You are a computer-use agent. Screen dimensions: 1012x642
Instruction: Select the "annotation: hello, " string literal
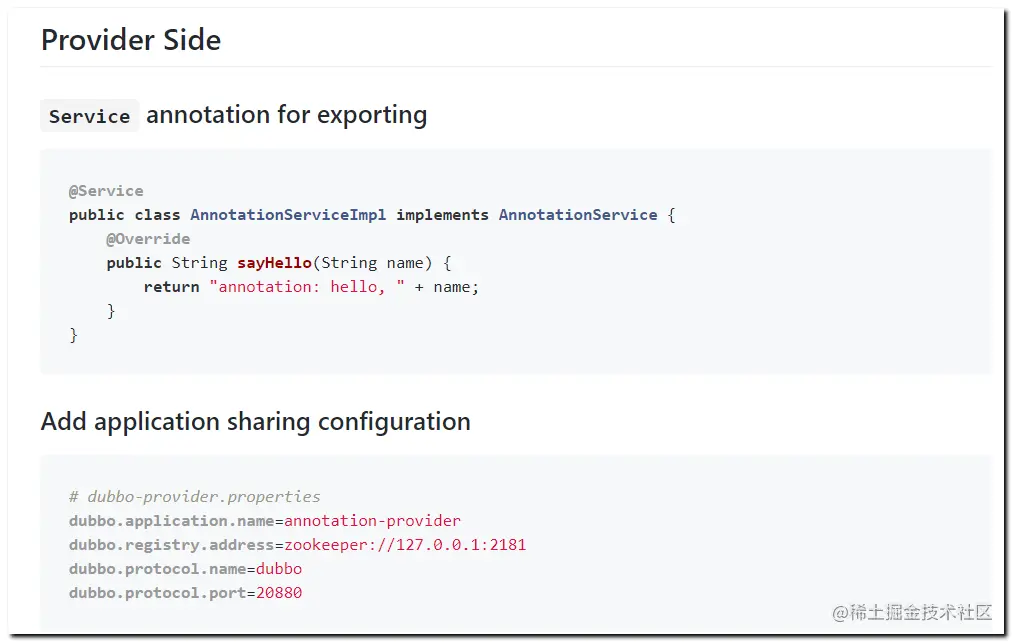tap(307, 287)
